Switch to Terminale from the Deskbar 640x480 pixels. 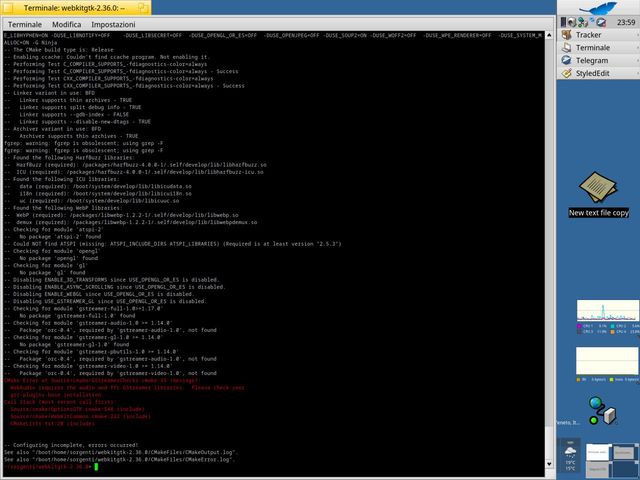tap(598, 48)
